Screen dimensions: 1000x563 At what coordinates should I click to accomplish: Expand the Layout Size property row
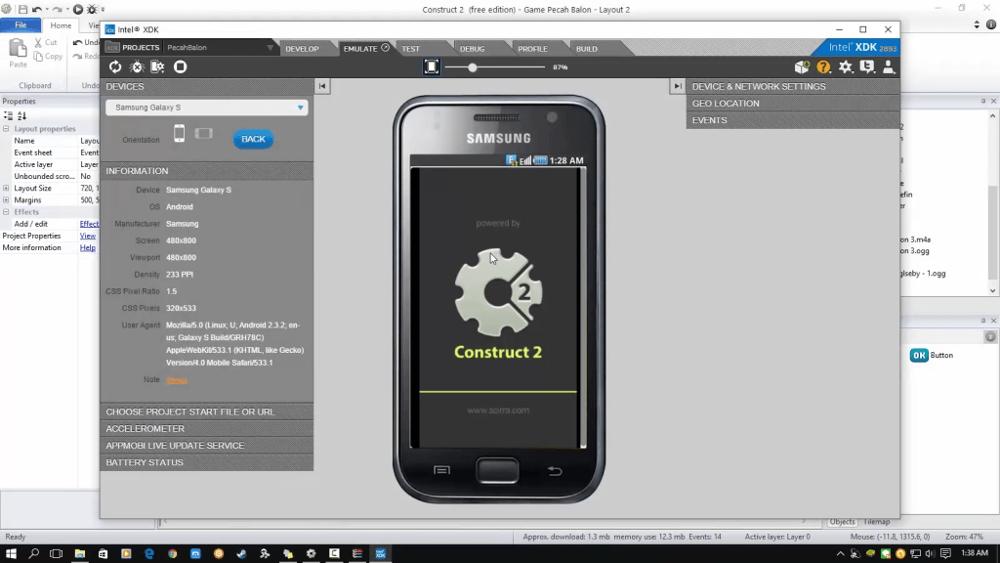coord(6,188)
